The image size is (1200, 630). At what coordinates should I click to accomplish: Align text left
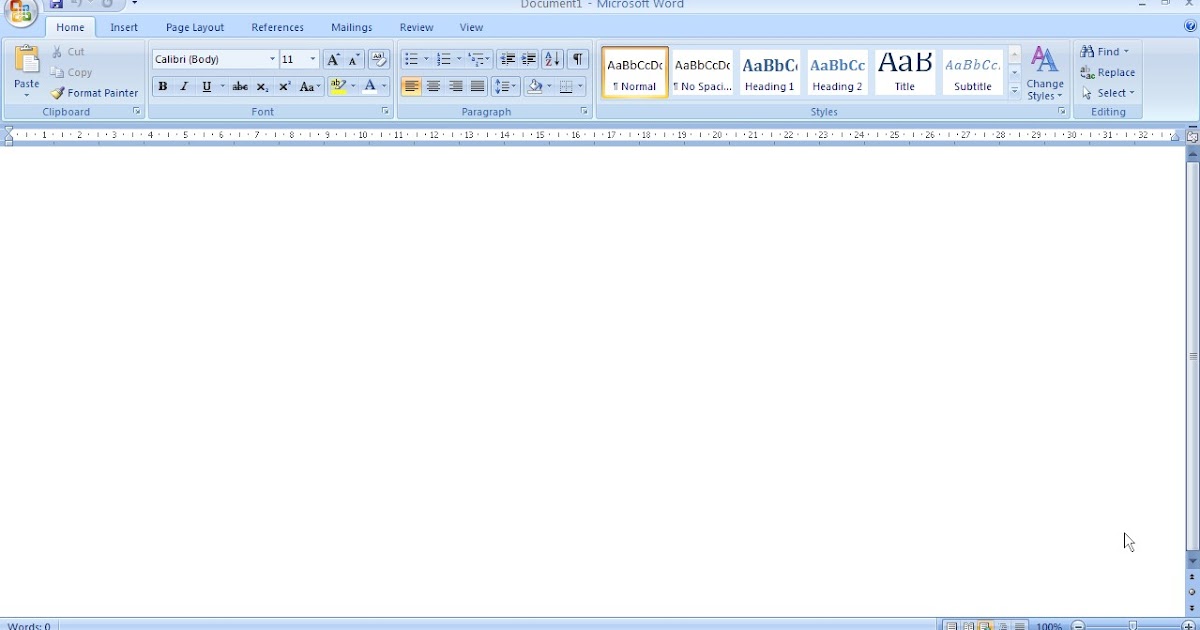pos(412,87)
